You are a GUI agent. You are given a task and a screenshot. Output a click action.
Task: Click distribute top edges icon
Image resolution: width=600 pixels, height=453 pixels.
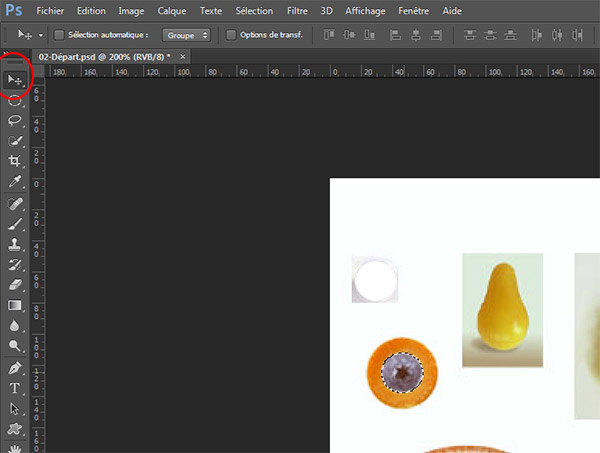pyautogui.click(x=470, y=35)
